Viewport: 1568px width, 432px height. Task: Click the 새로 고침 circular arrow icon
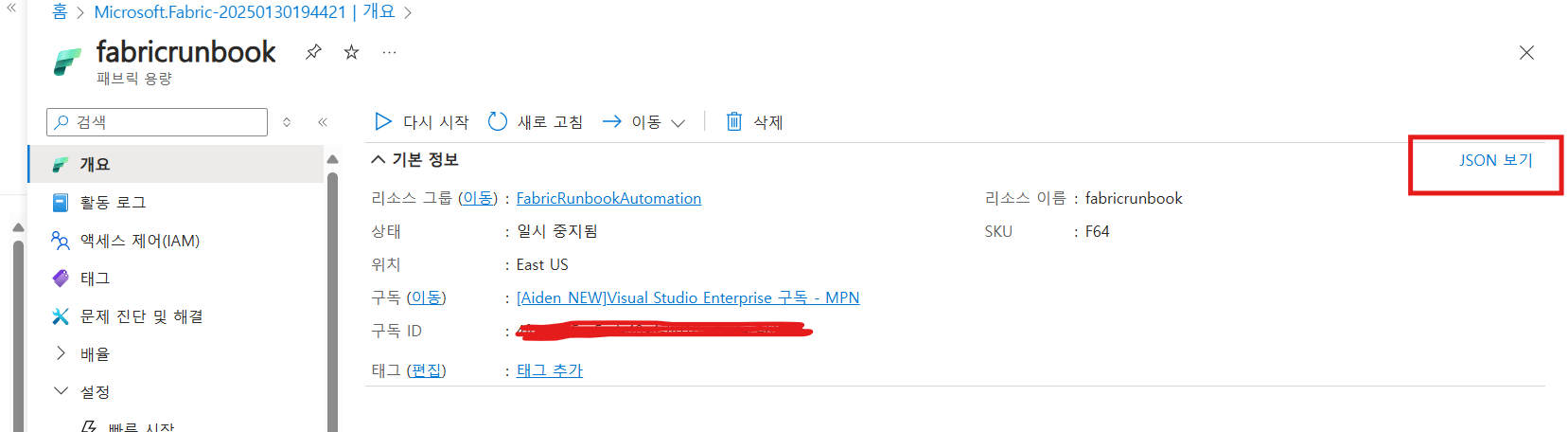click(497, 121)
